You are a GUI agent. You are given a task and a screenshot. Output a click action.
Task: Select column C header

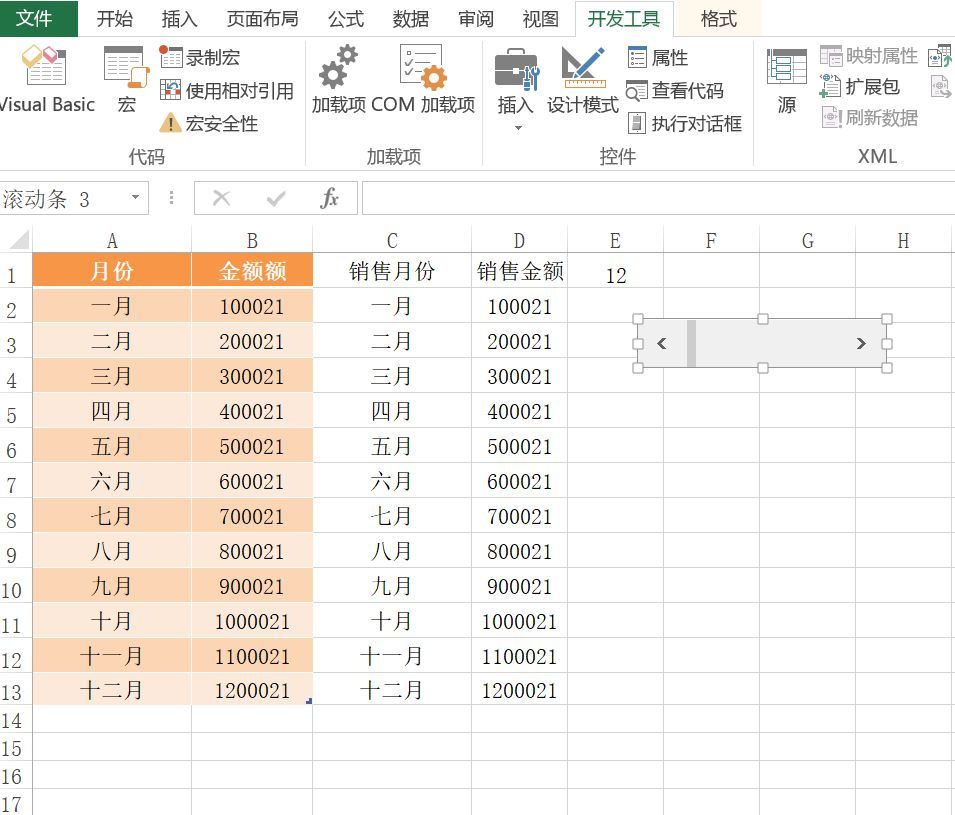pos(392,241)
